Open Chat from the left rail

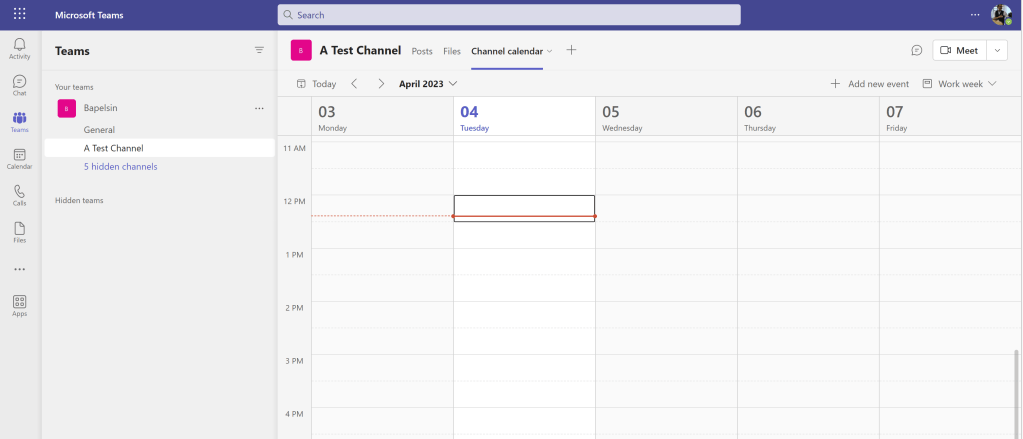coord(19,84)
